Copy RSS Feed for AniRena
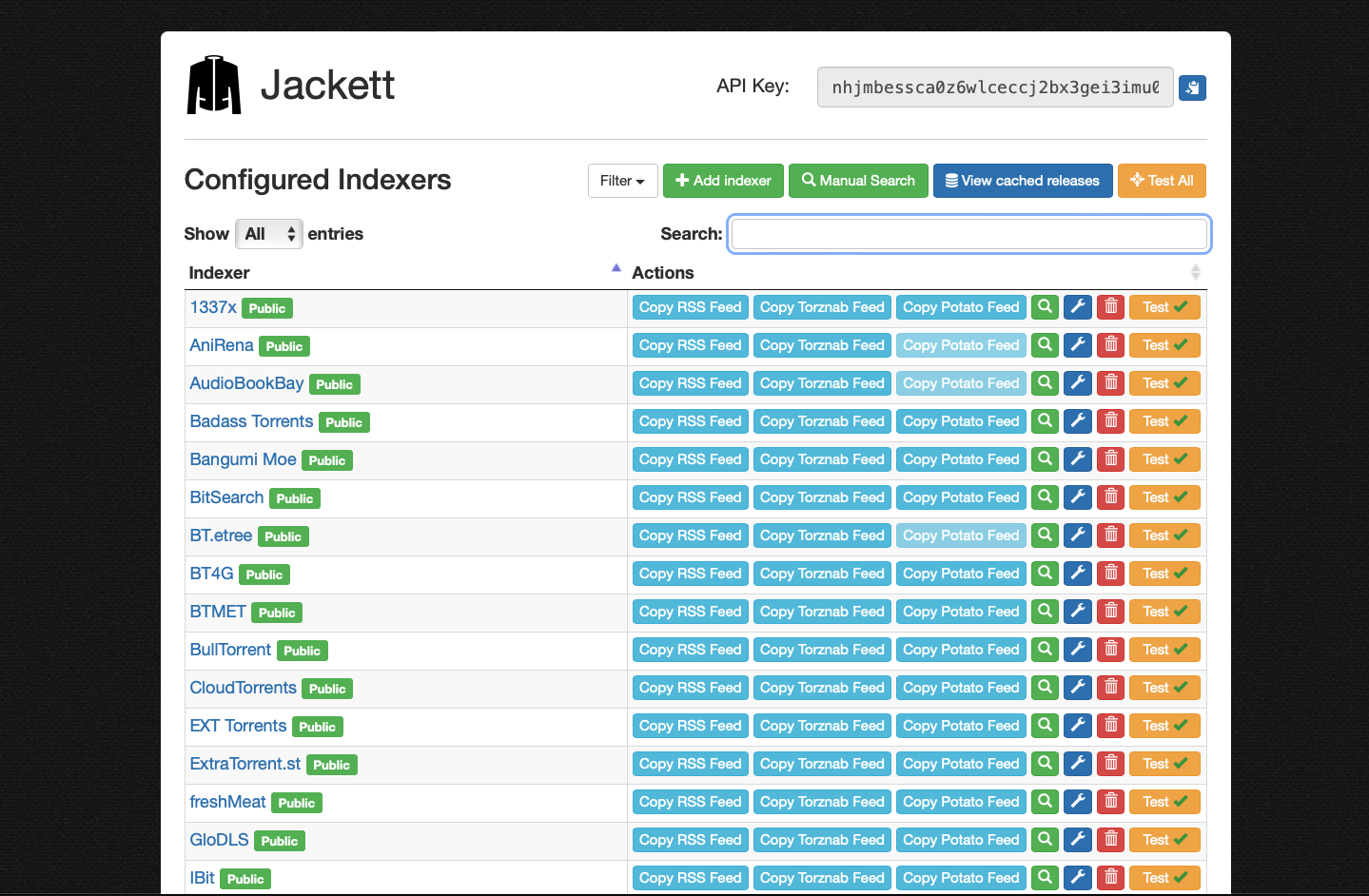This screenshot has height=896, width=1369. [691, 345]
